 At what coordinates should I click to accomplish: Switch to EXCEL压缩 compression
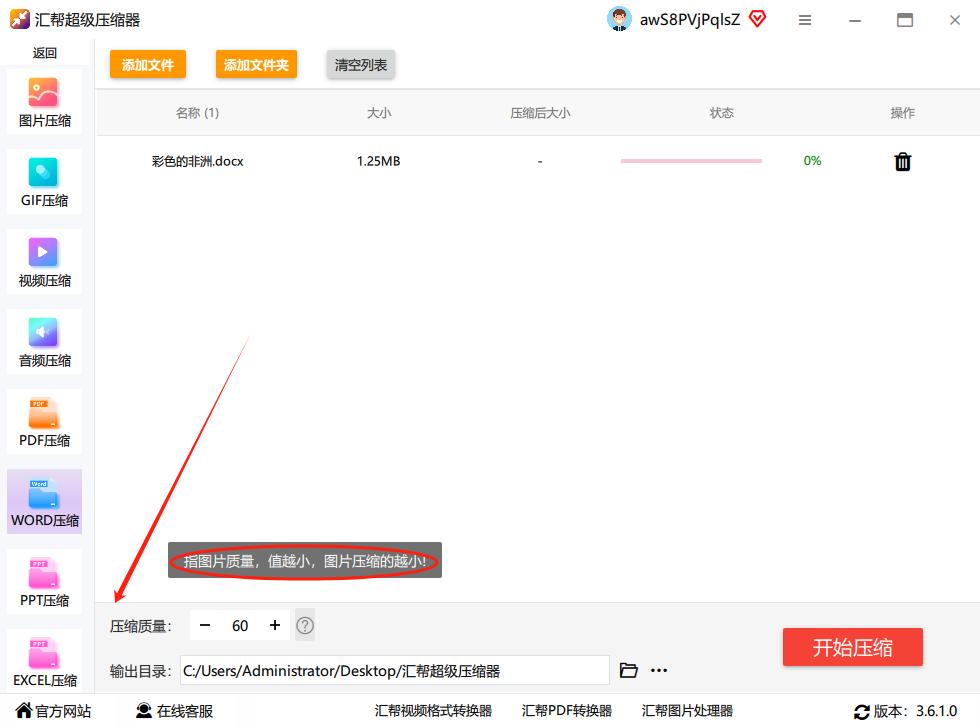pos(44,661)
